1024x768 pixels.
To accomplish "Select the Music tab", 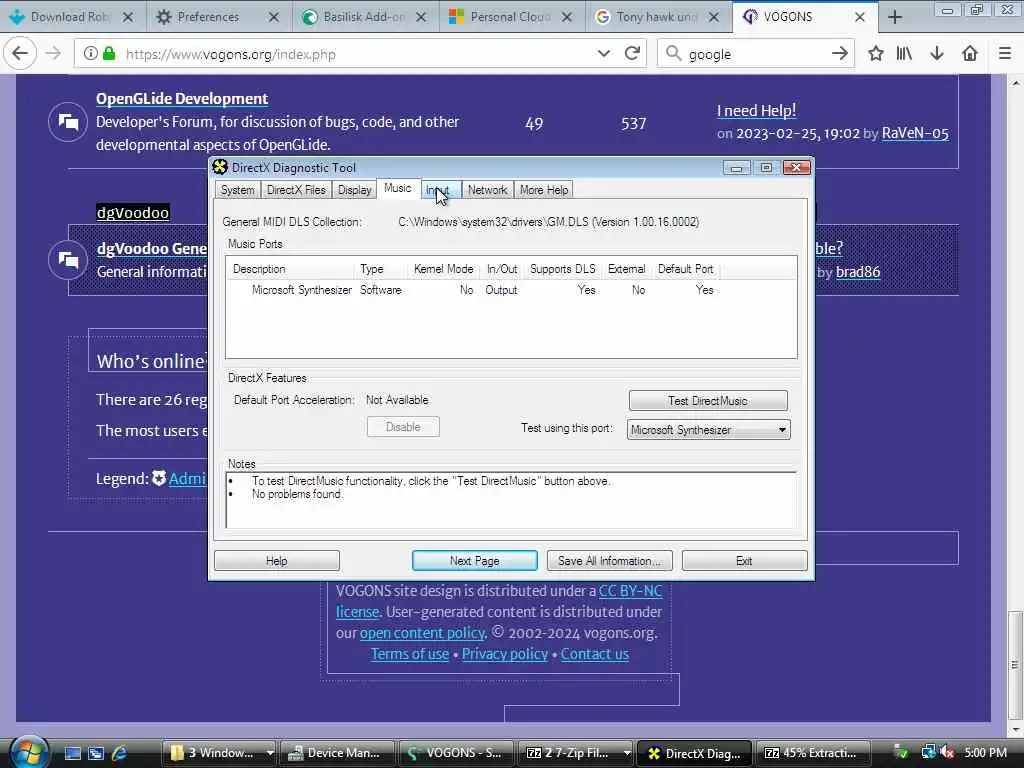I will click(398, 188).
